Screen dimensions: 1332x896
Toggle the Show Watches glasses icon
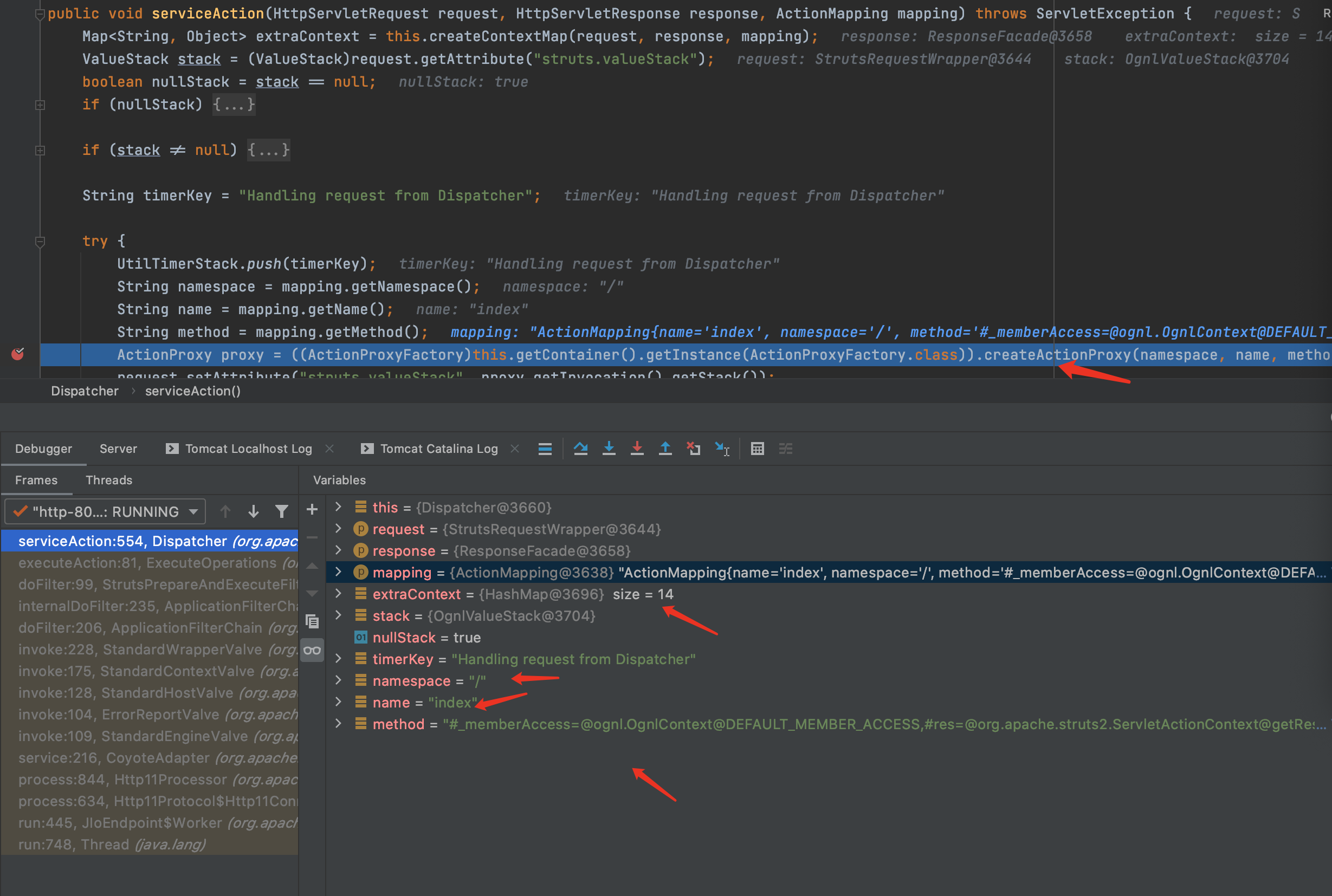(x=312, y=650)
